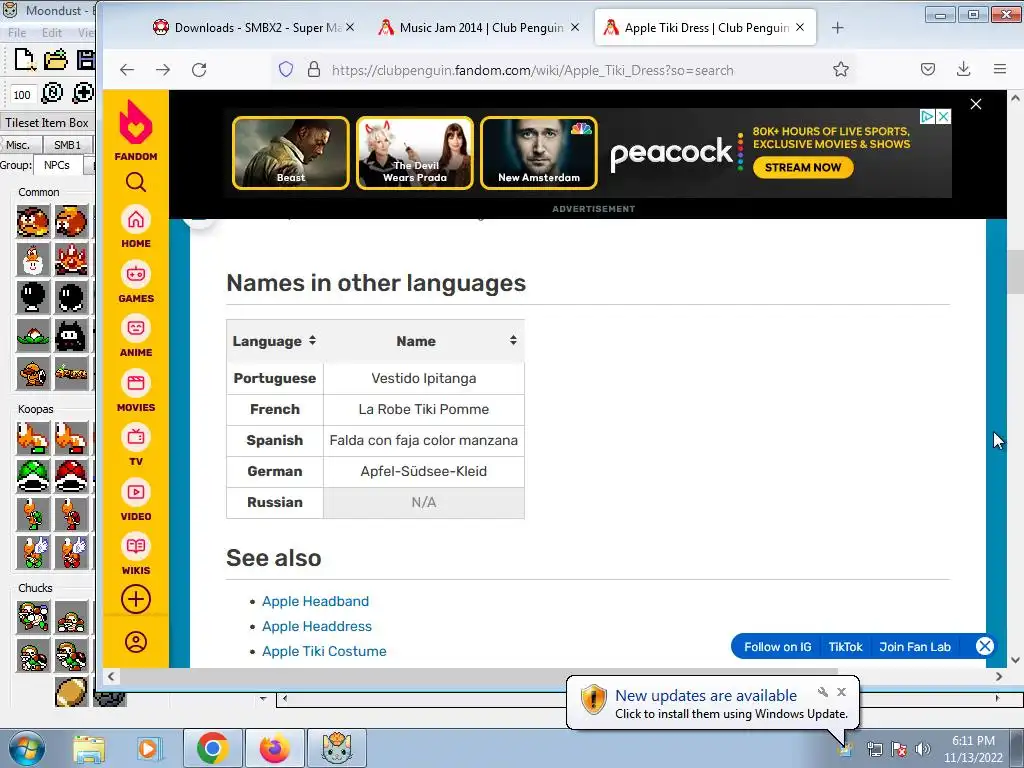Close the Windows Update notification balloon
Image resolution: width=1024 pixels, height=768 pixels.
[x=841, y=692]
